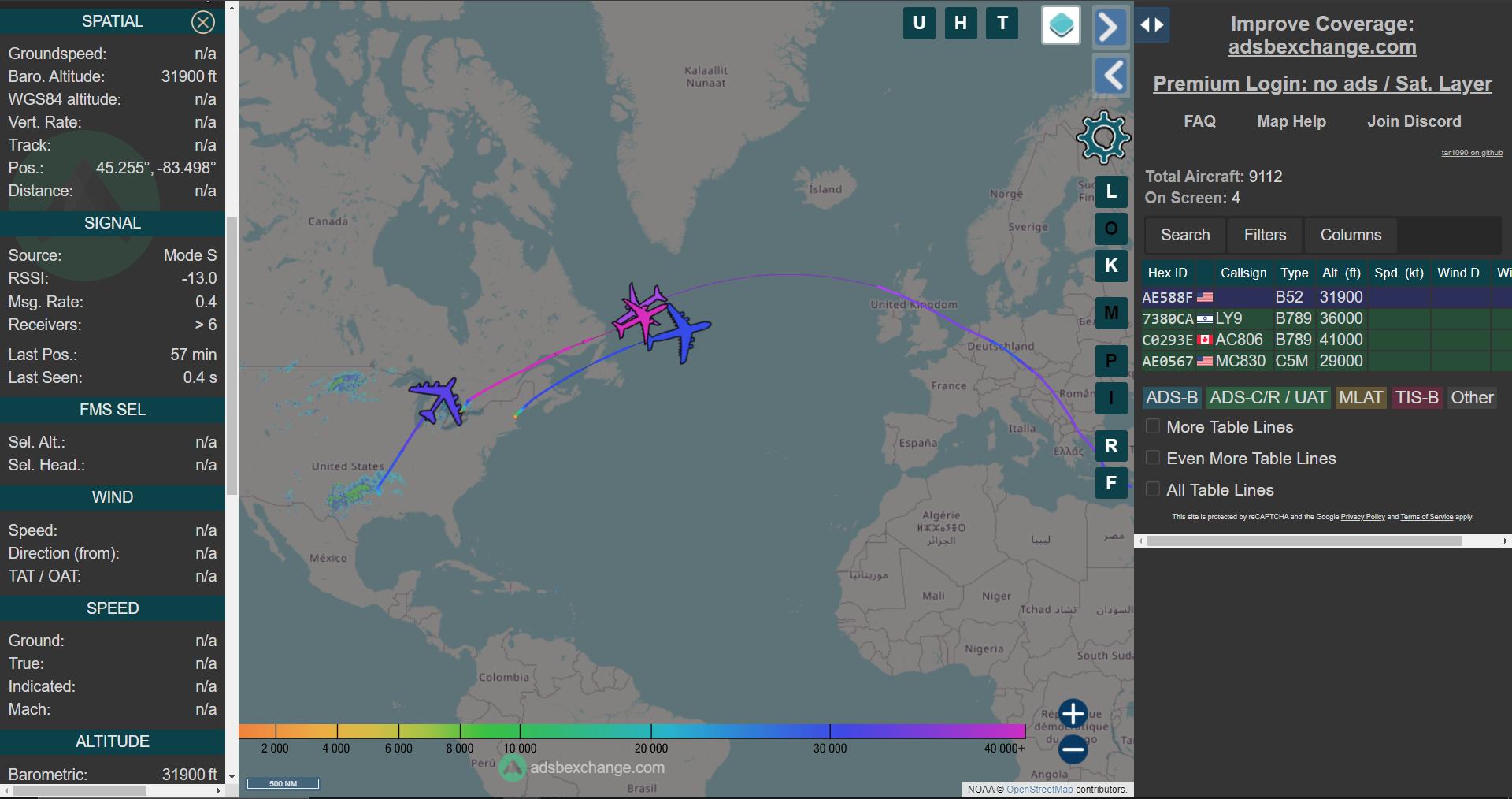Image resolution: width=1512 pixels, height=799 pixels.
Task: Open the Join Discord link
Action: [1414, 121]
